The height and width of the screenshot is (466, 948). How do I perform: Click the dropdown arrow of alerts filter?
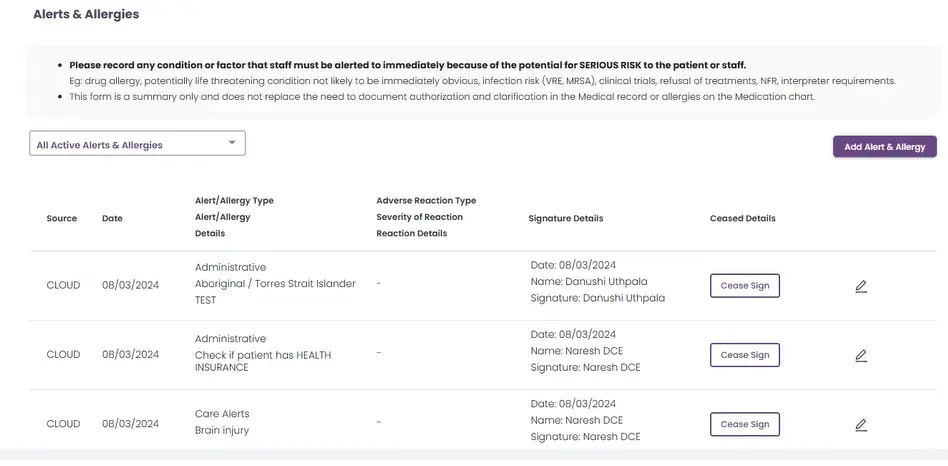click(232, 143)
